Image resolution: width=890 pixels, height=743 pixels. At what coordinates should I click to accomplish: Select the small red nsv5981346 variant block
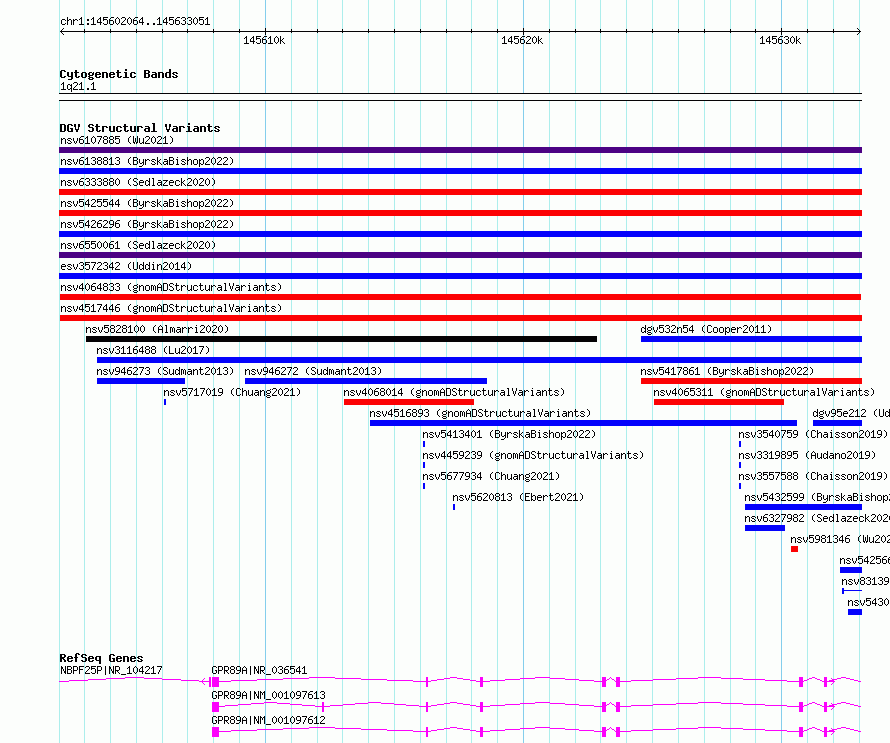click(794, 549)
